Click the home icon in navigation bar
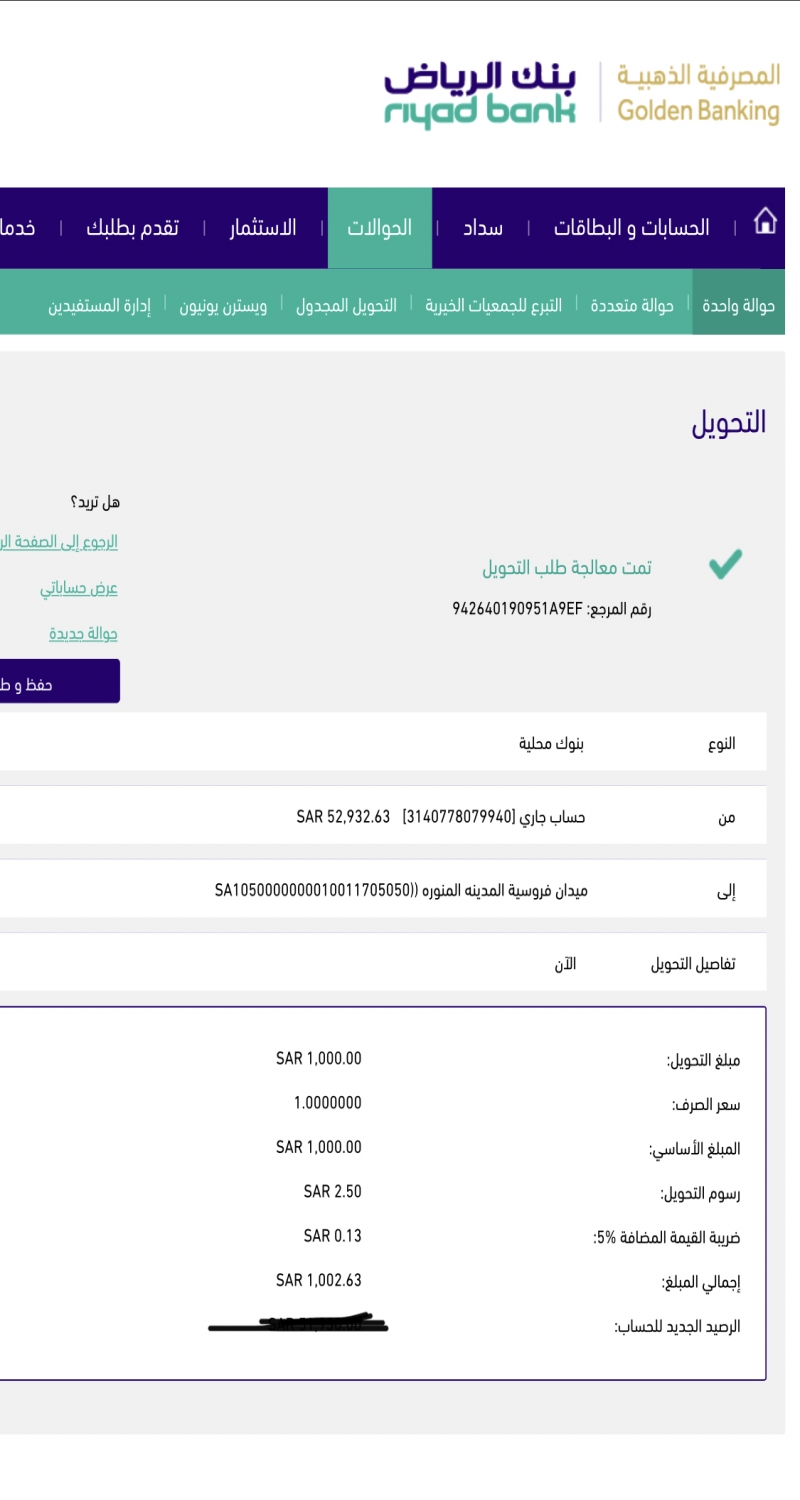 [x=765, y=222]
